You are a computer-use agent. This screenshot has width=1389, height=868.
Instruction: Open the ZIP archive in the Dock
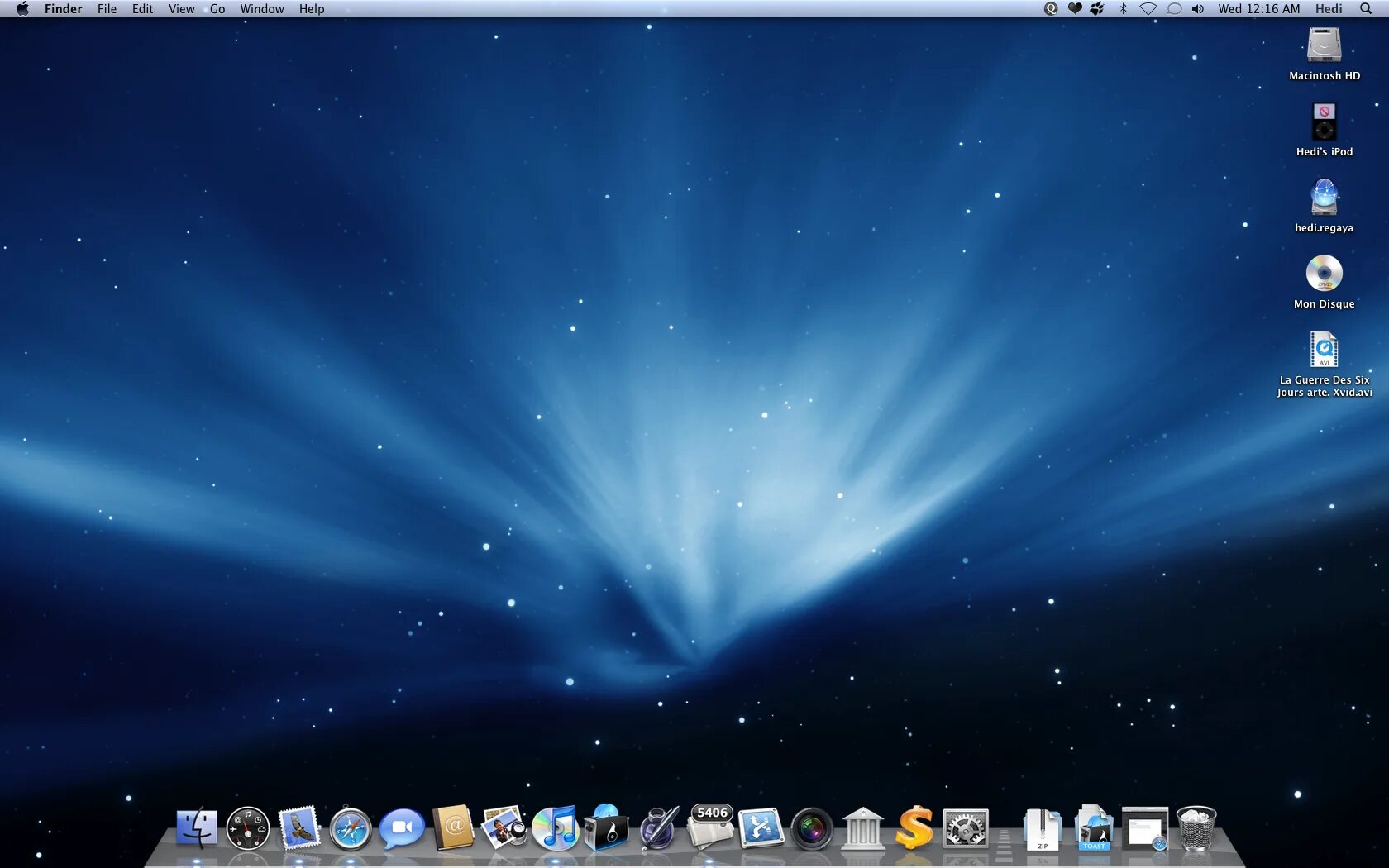coord(1042,828)
